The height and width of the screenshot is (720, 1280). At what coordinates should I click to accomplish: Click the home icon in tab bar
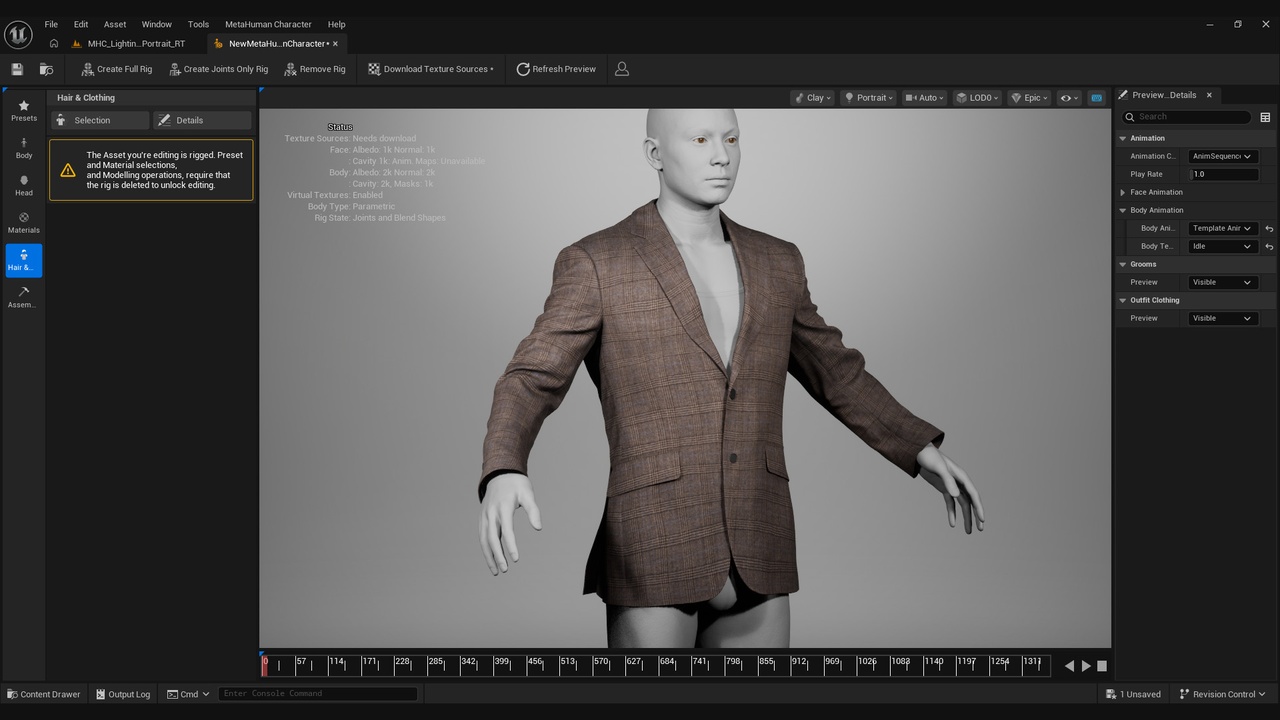(54, 44)
